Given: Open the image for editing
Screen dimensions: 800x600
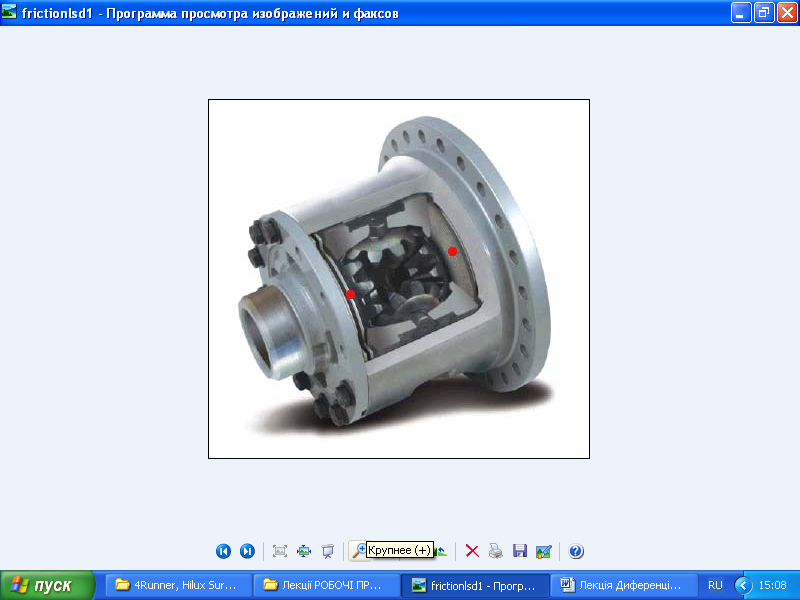Looking at the screenshot, I should tap(544, 551).
